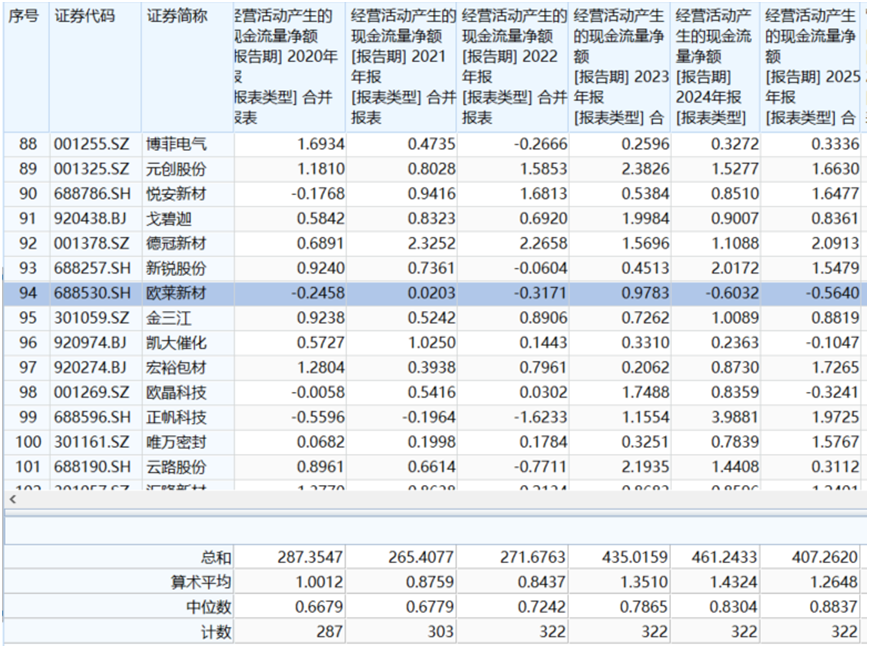Click the value -0.1768 in 悦安新材 row
The image size is (869, 648).
[318, 194]
